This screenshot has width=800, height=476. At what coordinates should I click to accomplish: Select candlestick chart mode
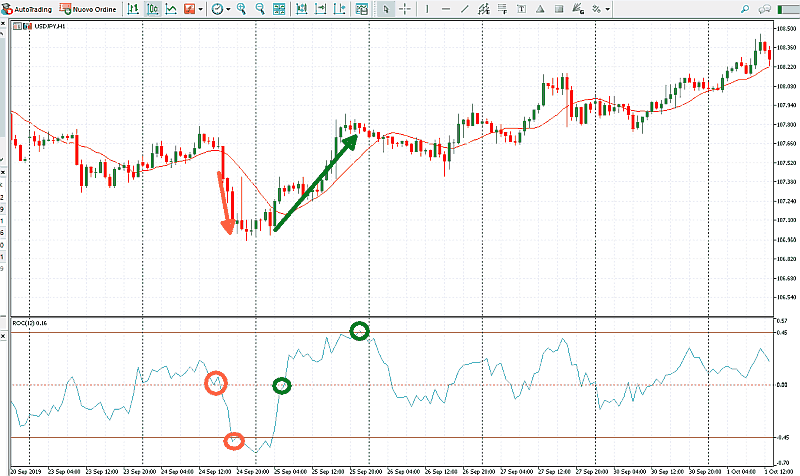point(153,8)
